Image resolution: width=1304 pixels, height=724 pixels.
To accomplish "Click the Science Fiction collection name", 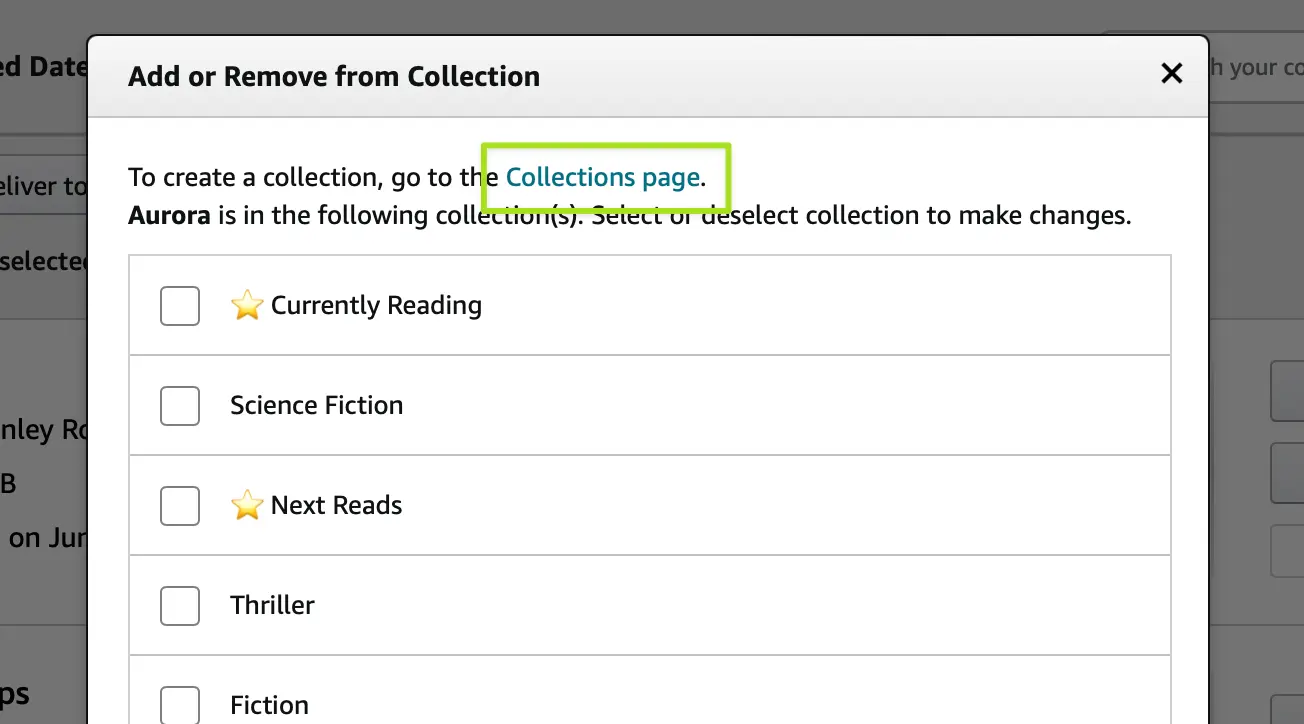I will (x=316, y=406).
